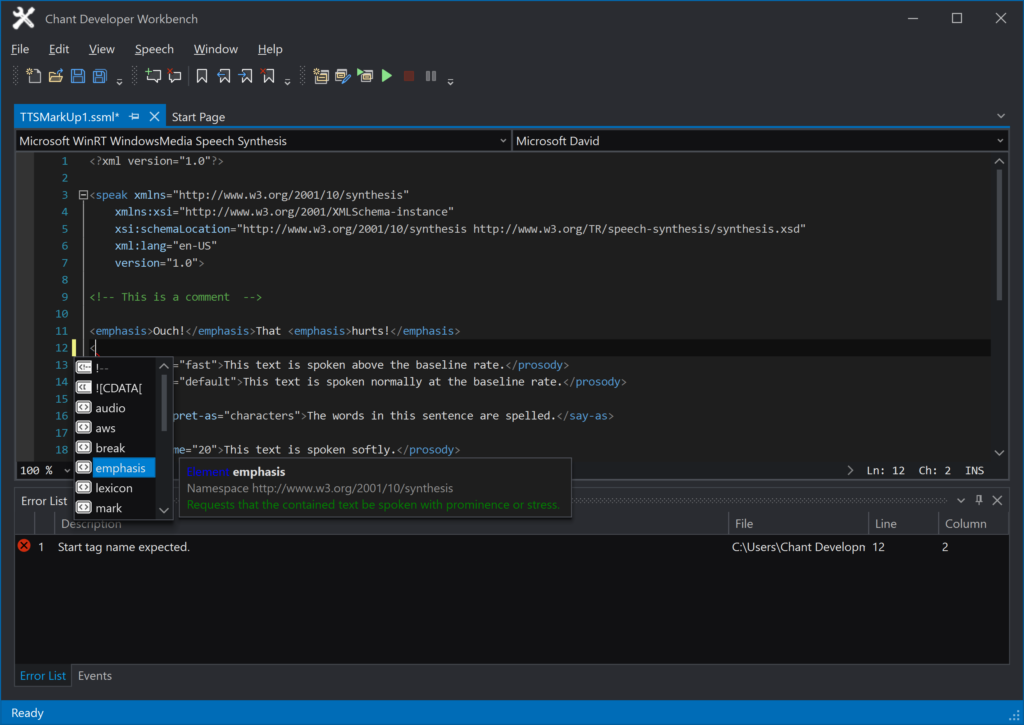Click the run-in-window toolbar icon
Image resolution: width=1024 pixels, height=725 pixels.
coord(365,76)
